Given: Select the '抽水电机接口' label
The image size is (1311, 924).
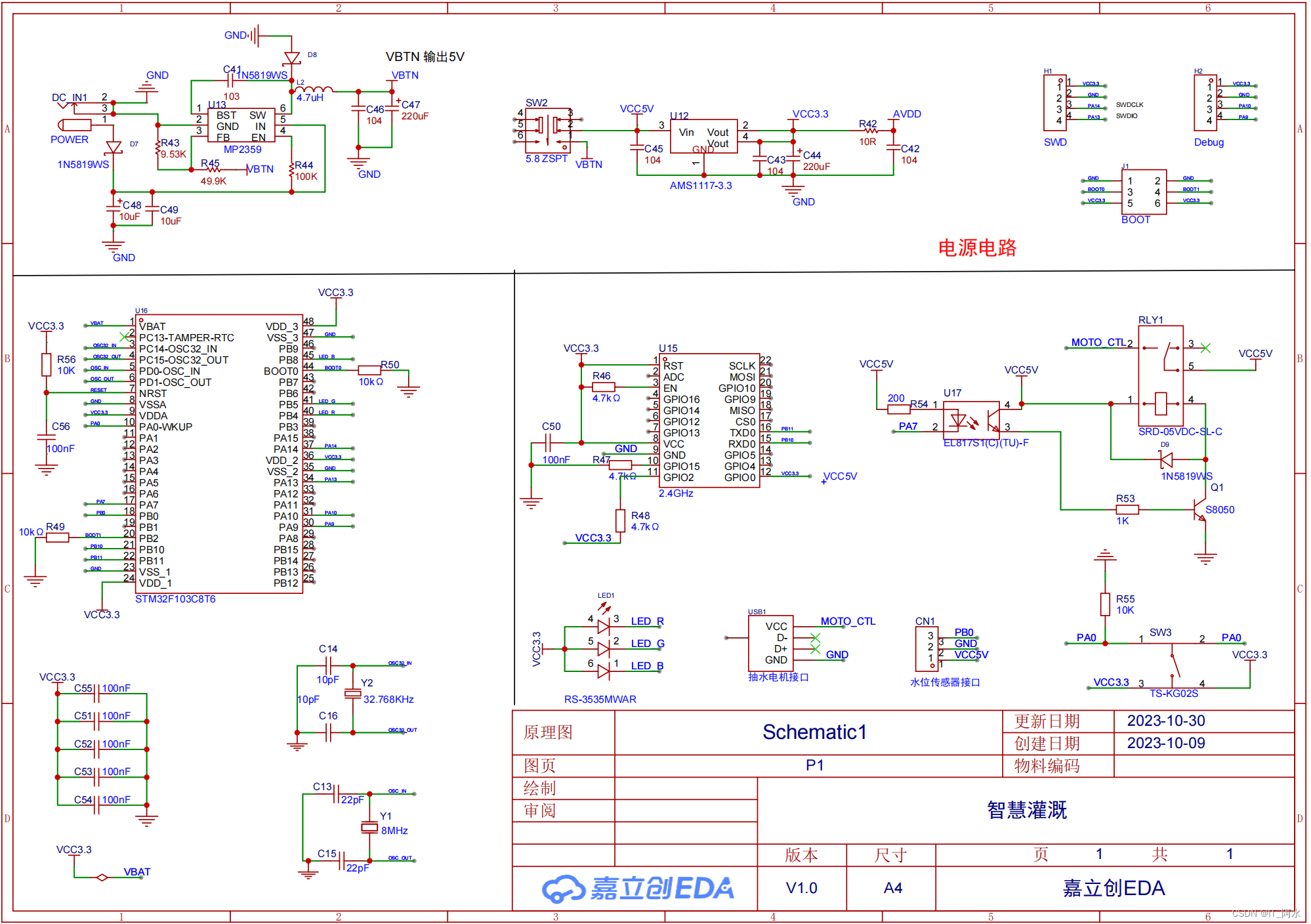Looking at the screenshot, I should (x=778, y=677).
